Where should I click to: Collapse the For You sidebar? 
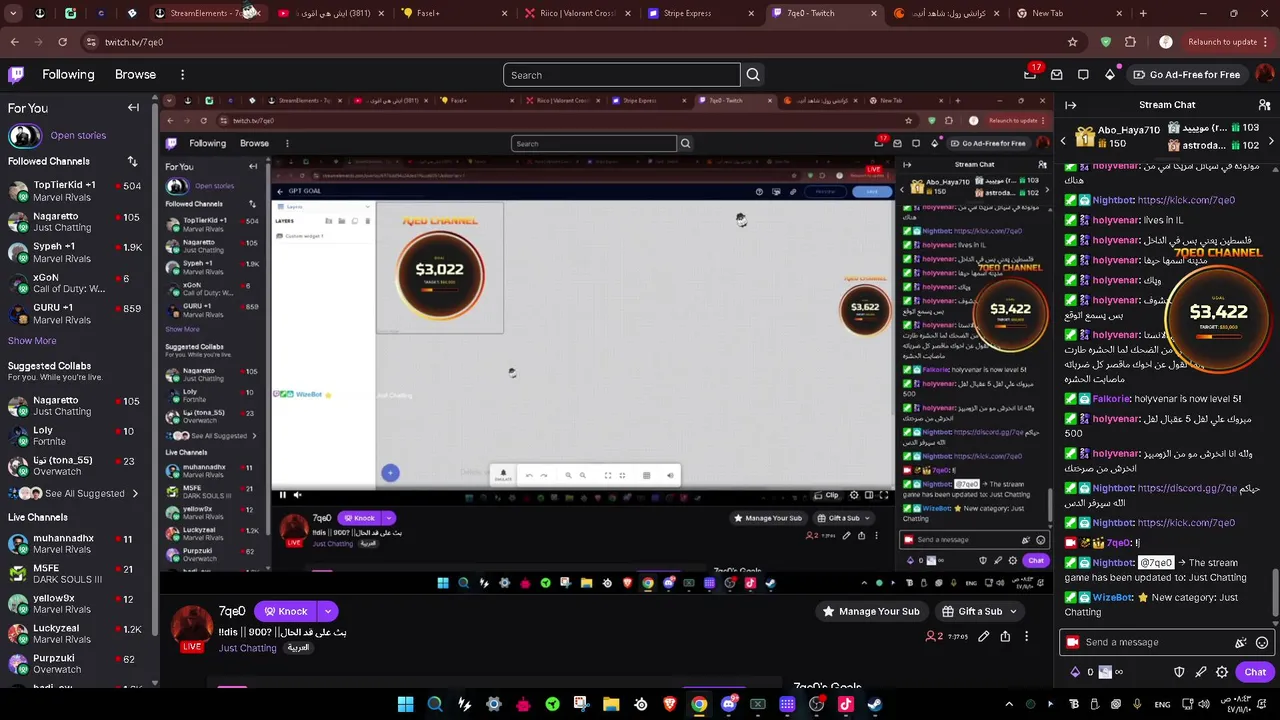pos(133,108)
